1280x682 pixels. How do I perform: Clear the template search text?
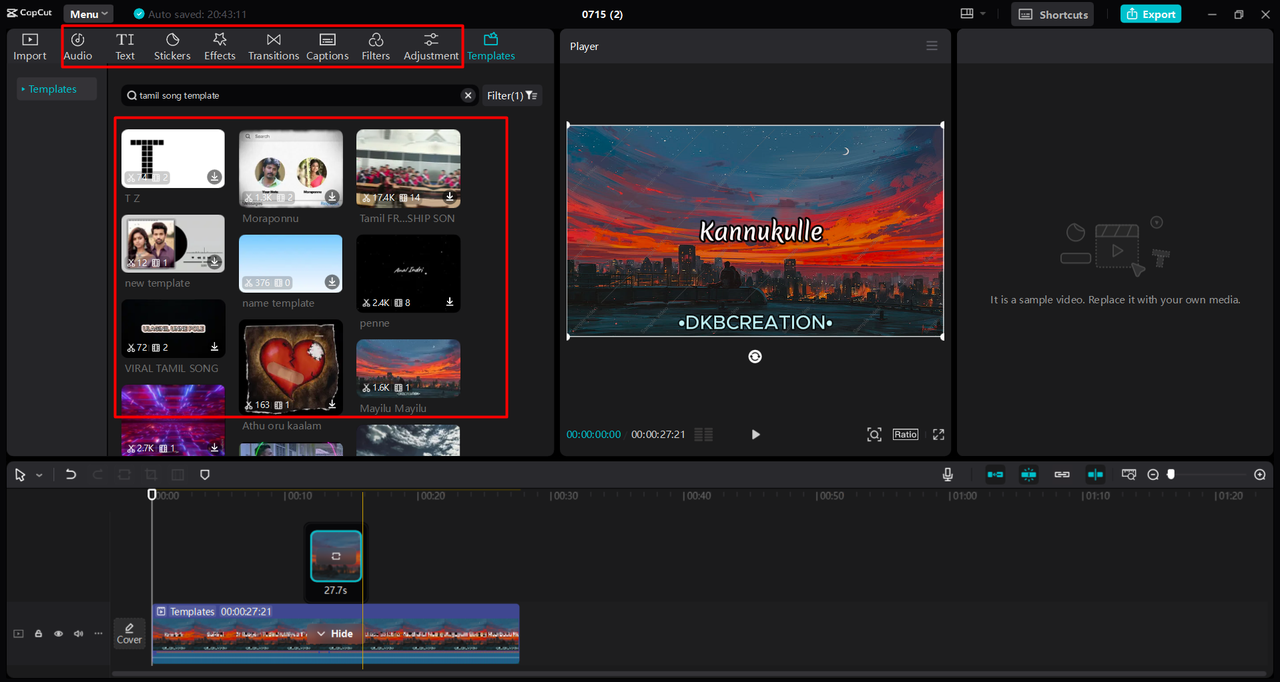[468, 95]
